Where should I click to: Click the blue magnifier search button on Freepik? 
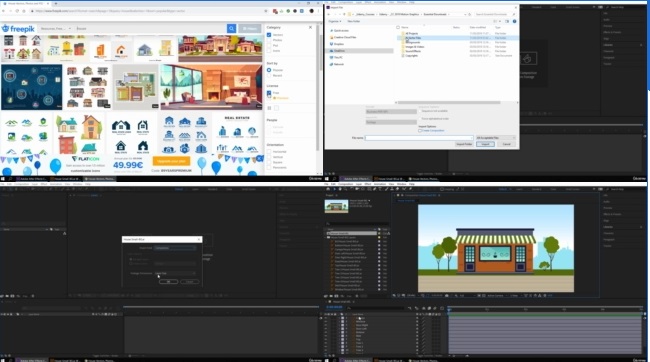231,28
